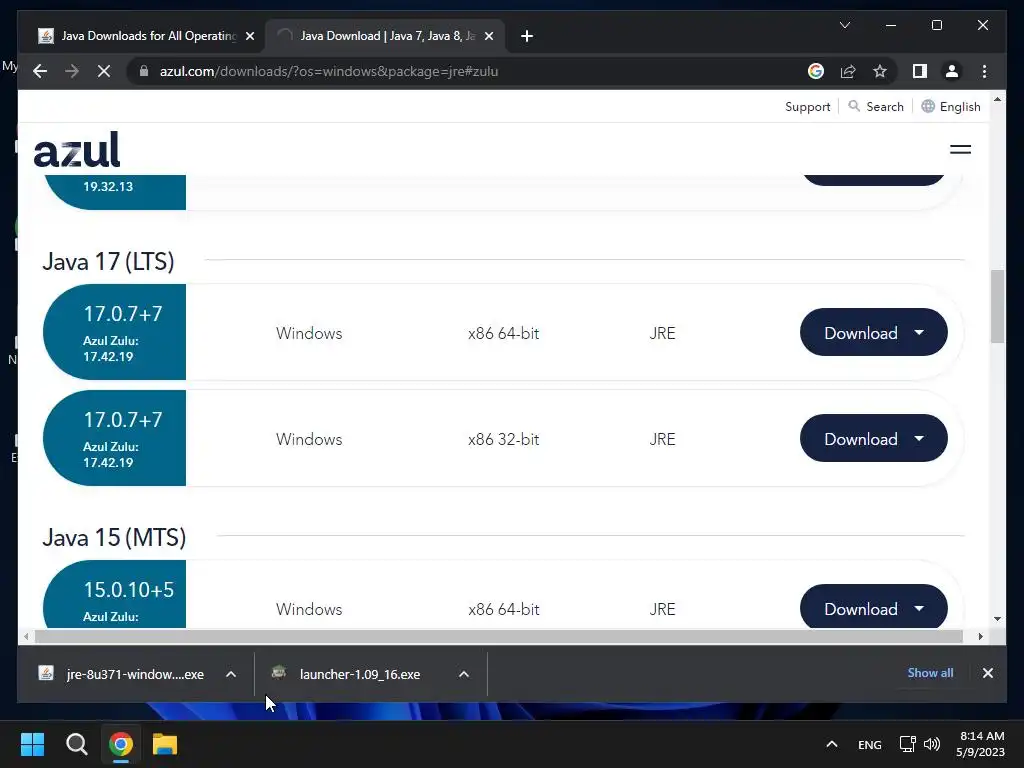Image resolution: width=1024 pixels, height=768 pixels.
Task: Click the 15.0.10+5 version badge
Action: (x=114, y=594)
